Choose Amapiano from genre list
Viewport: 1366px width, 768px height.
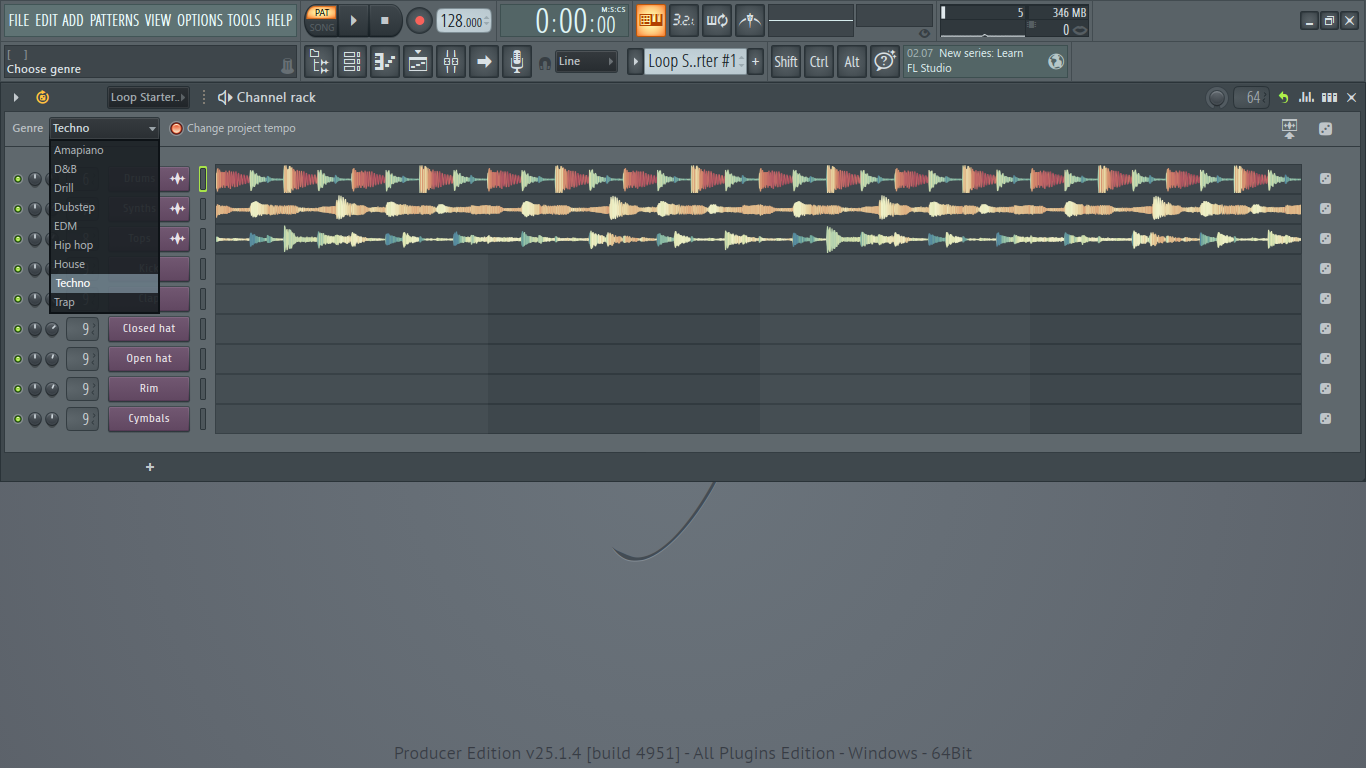(104, 150)
